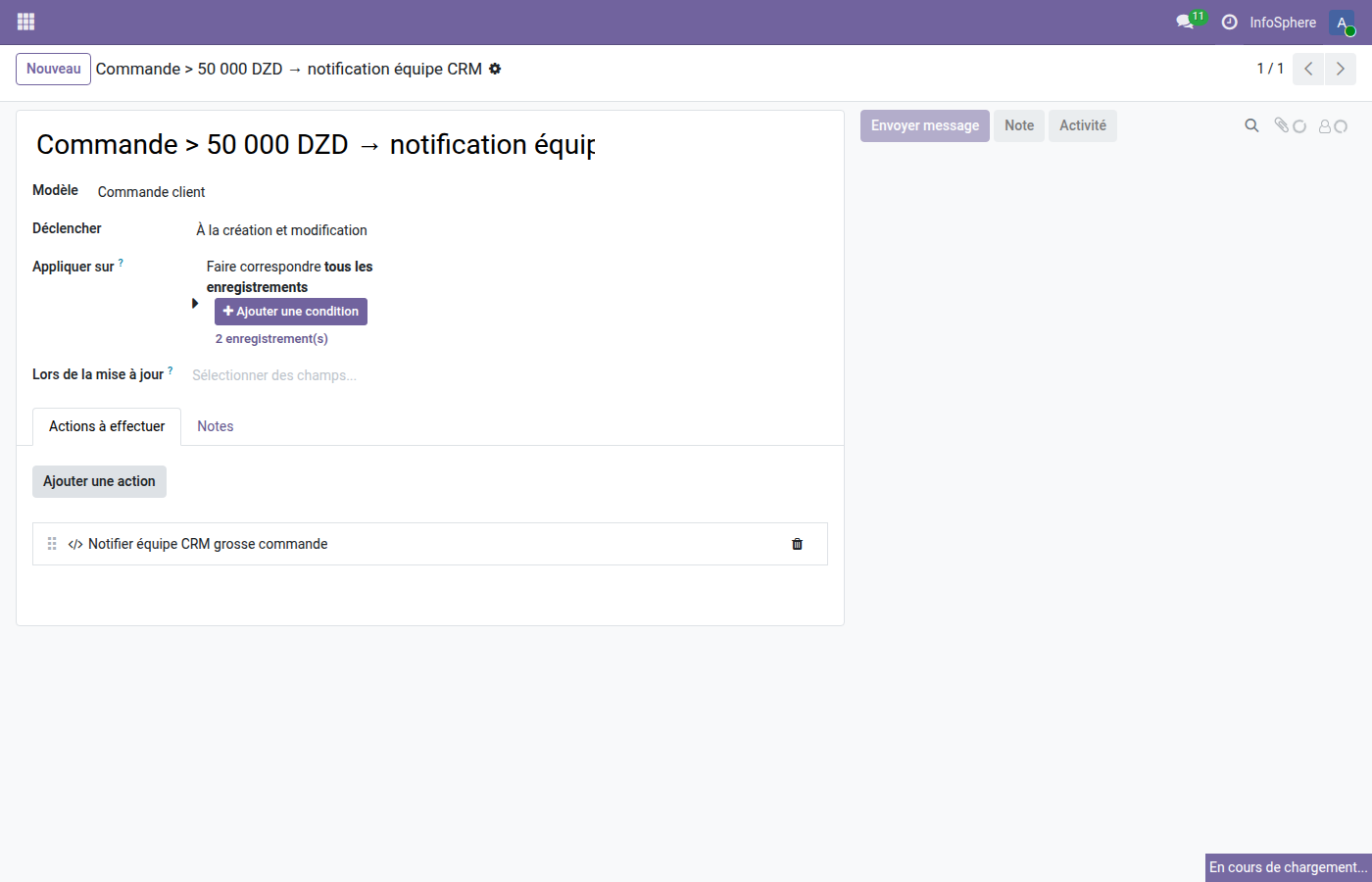Open attachments via the paperclip icon
Screen dimensions: 1372x882
click(x=1282, y=125)
